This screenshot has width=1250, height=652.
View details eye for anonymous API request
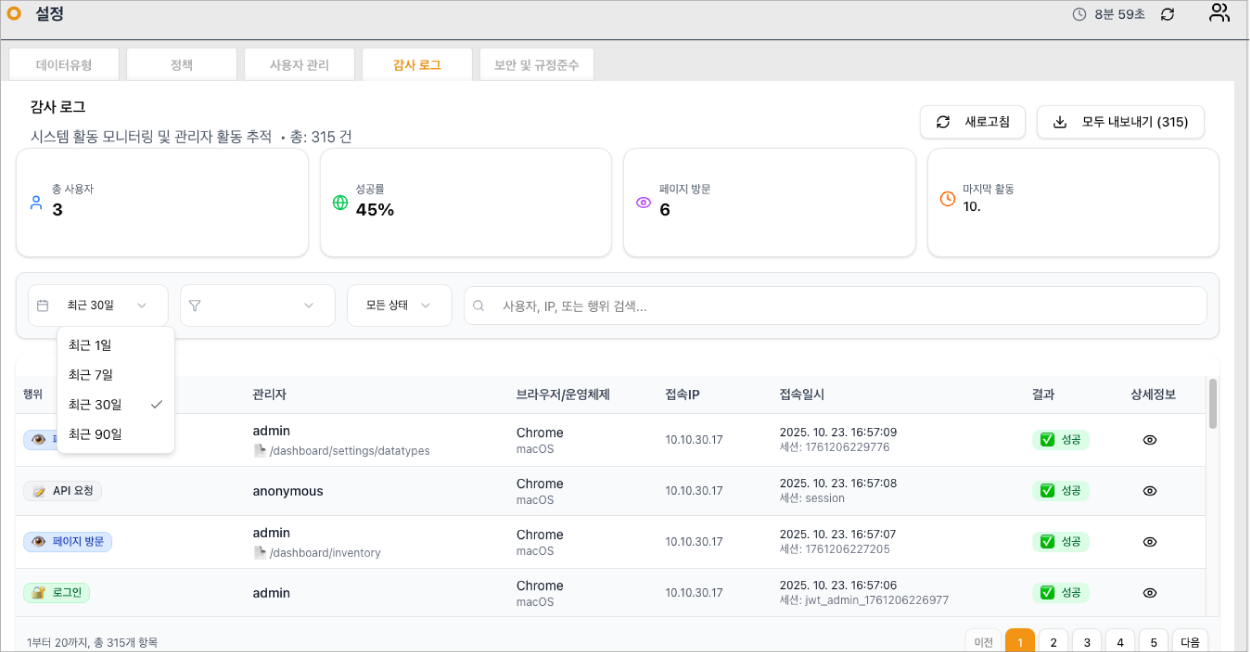pos(1150,491)
